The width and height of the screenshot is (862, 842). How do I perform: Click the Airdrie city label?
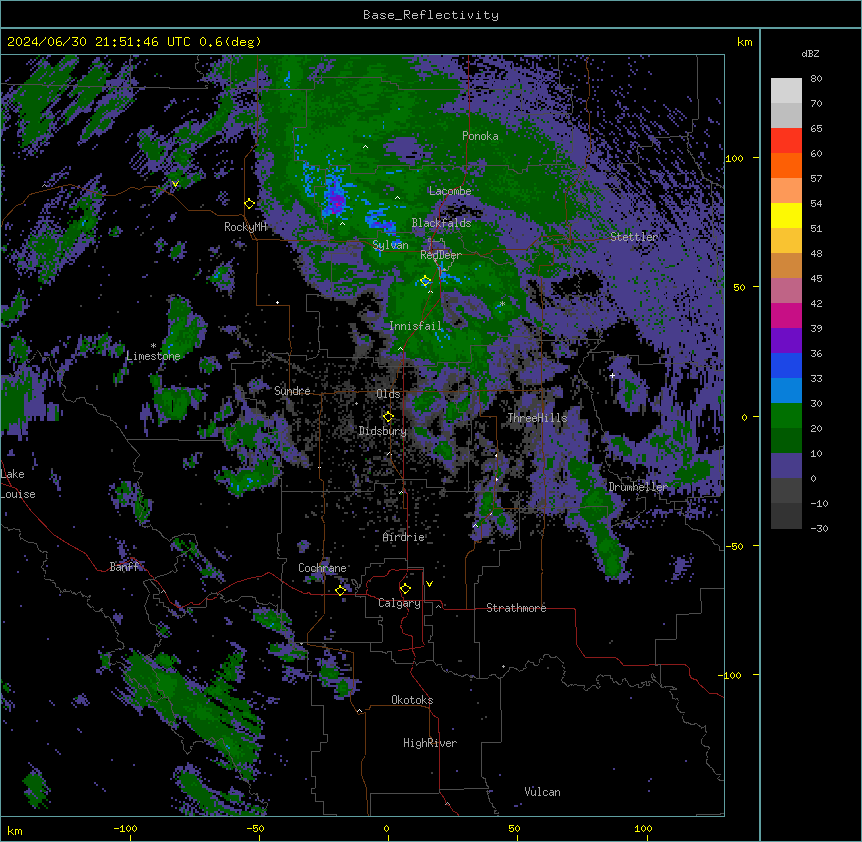pyautogui.click(x=404, y=537)
